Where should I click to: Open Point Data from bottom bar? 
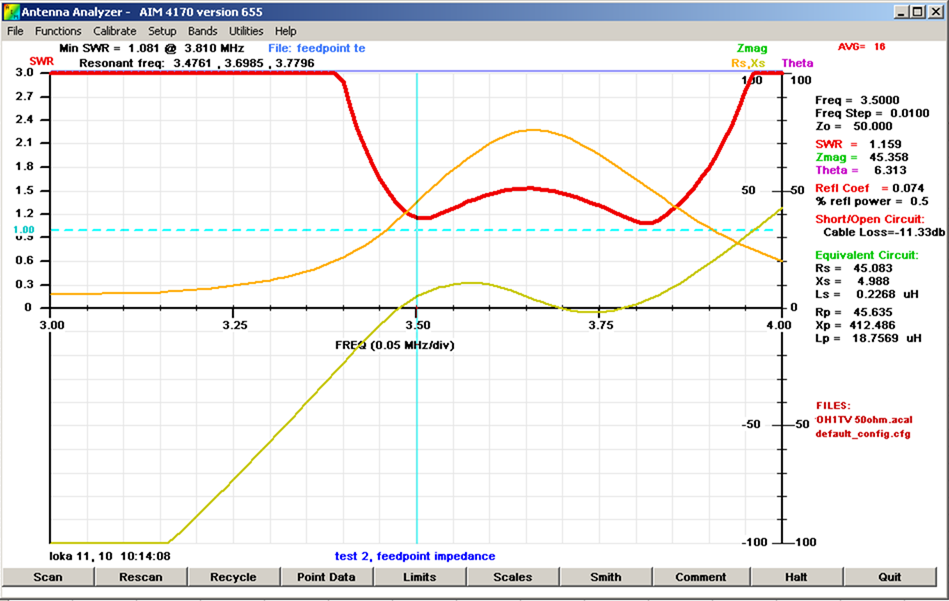point(326,577)
